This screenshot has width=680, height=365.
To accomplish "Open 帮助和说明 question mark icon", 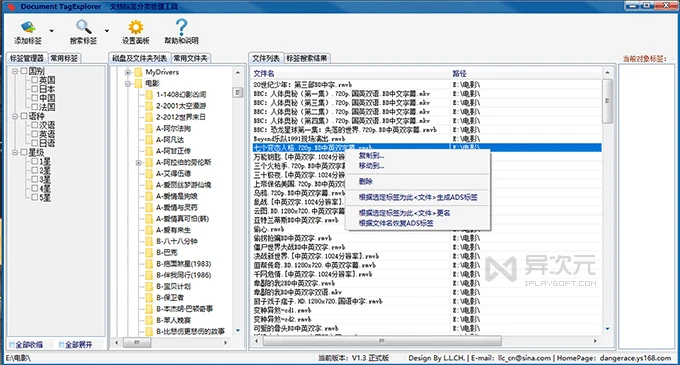I will tap(181, 27).
